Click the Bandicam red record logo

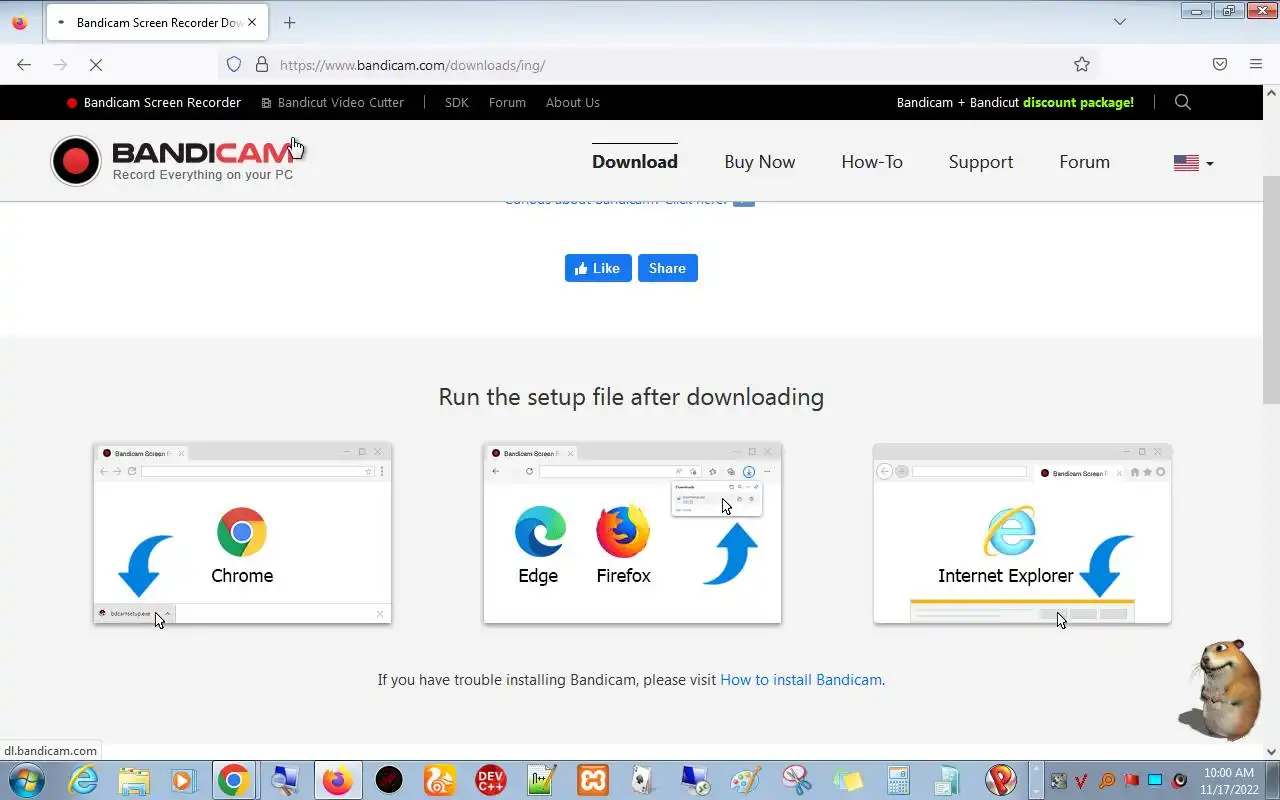(76, 162)
